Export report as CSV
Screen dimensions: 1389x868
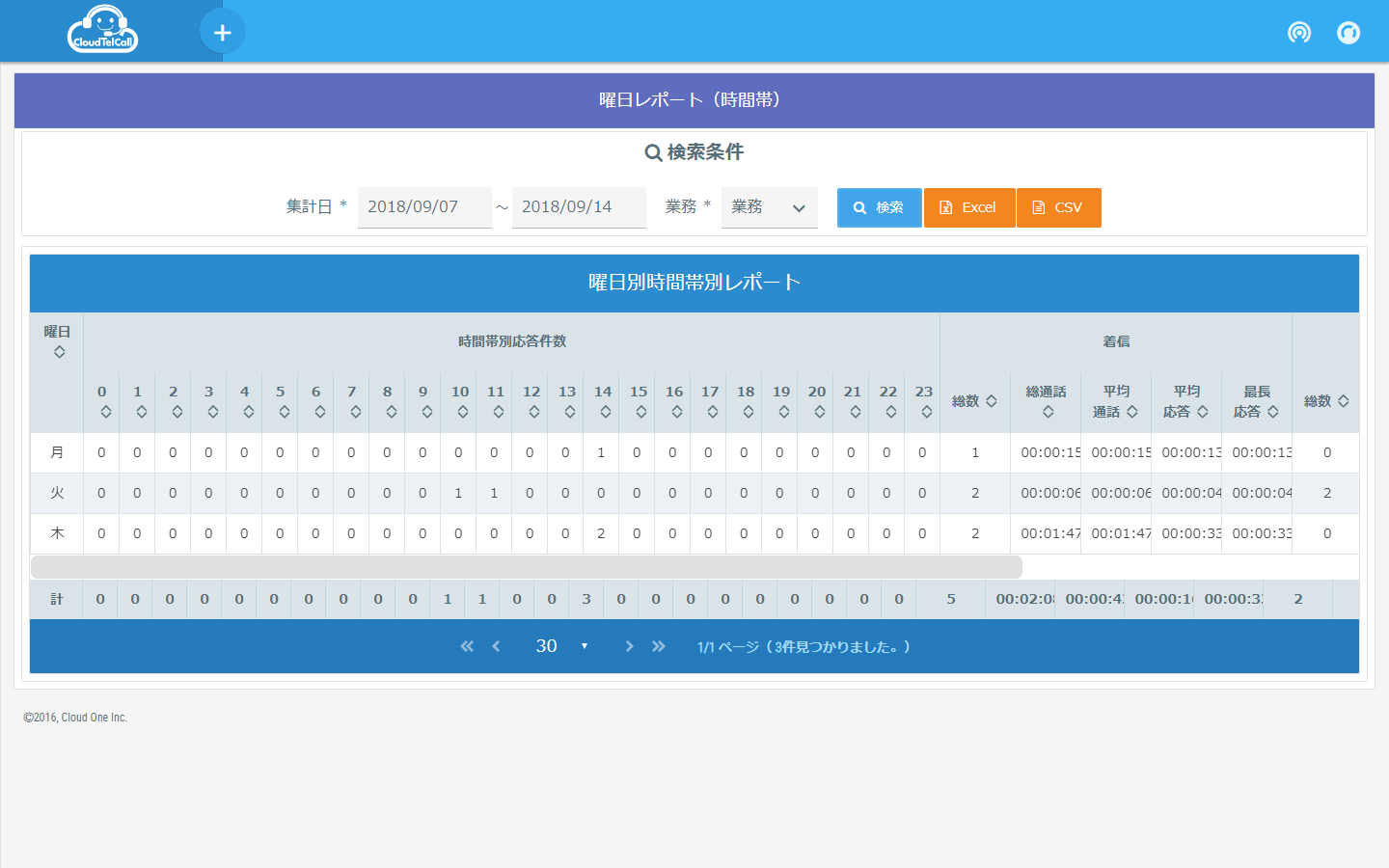coord(1058,207)
